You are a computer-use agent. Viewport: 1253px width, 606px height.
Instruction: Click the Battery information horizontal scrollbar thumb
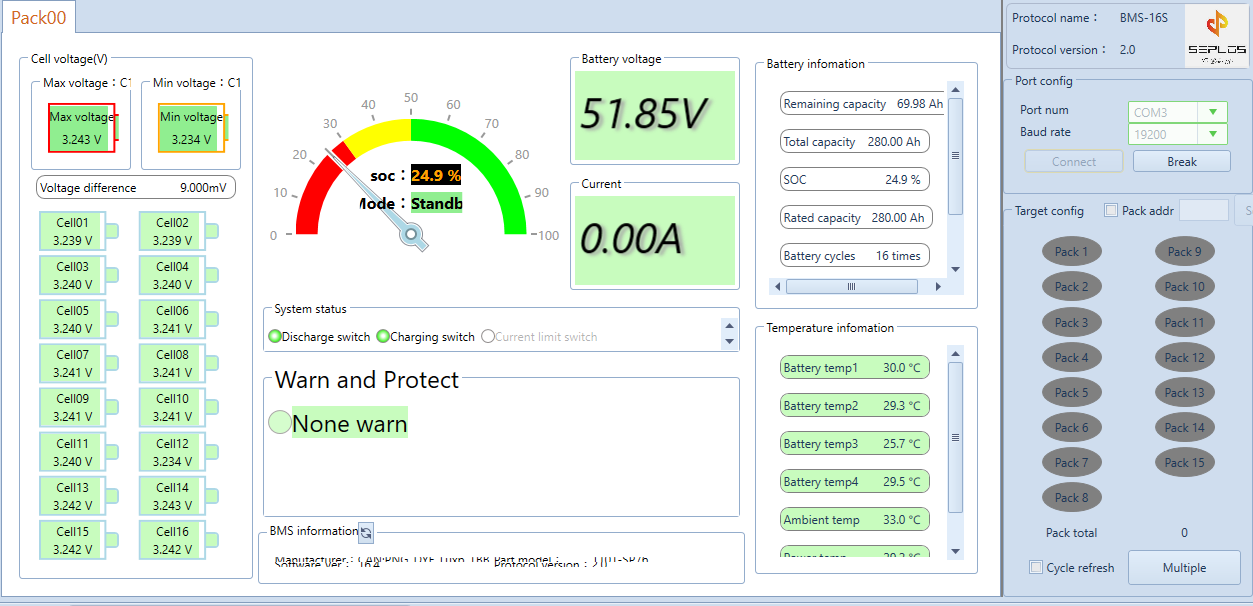point(852,286)
